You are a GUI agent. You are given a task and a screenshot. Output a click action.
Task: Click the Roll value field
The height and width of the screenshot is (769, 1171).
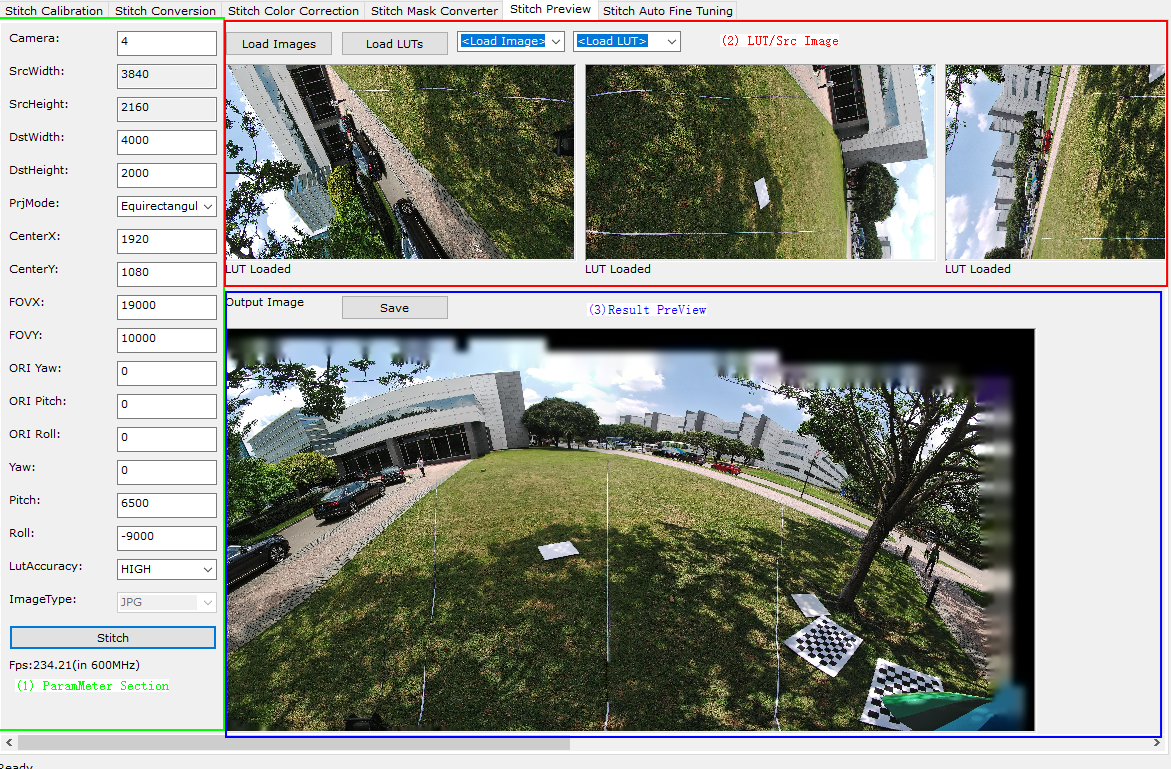tap(166, 537)
